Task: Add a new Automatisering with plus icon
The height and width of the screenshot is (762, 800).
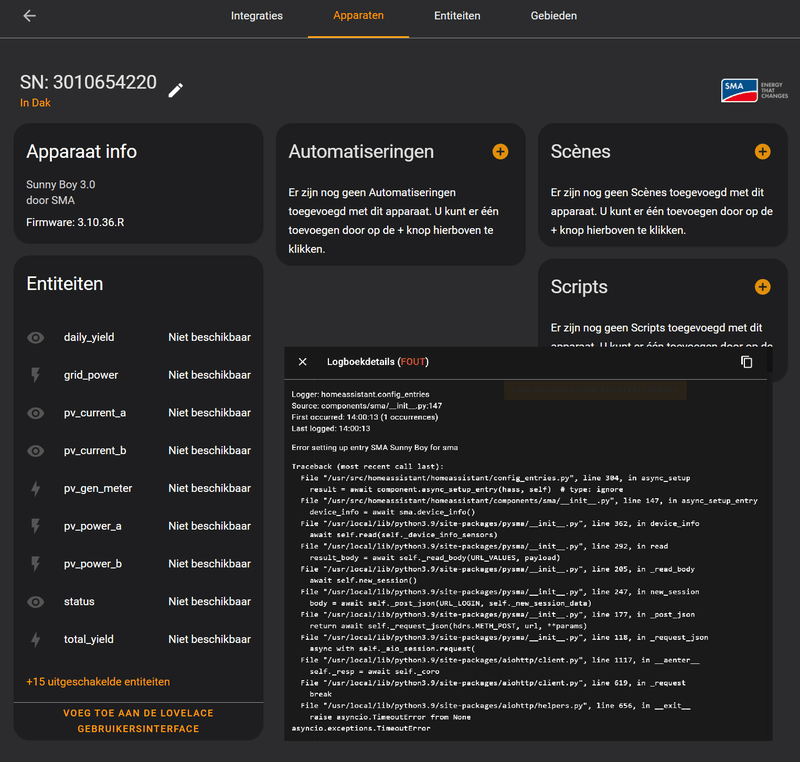Action: tap(500, 151)
